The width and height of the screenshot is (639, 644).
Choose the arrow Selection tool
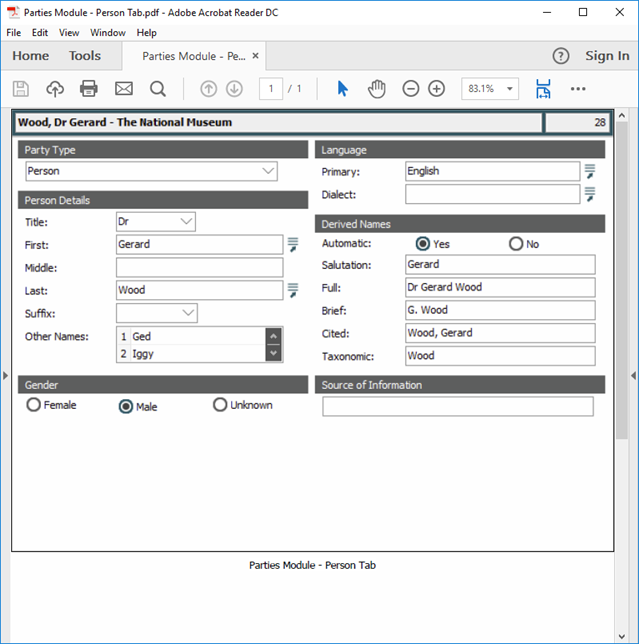[x=342, y=89]
